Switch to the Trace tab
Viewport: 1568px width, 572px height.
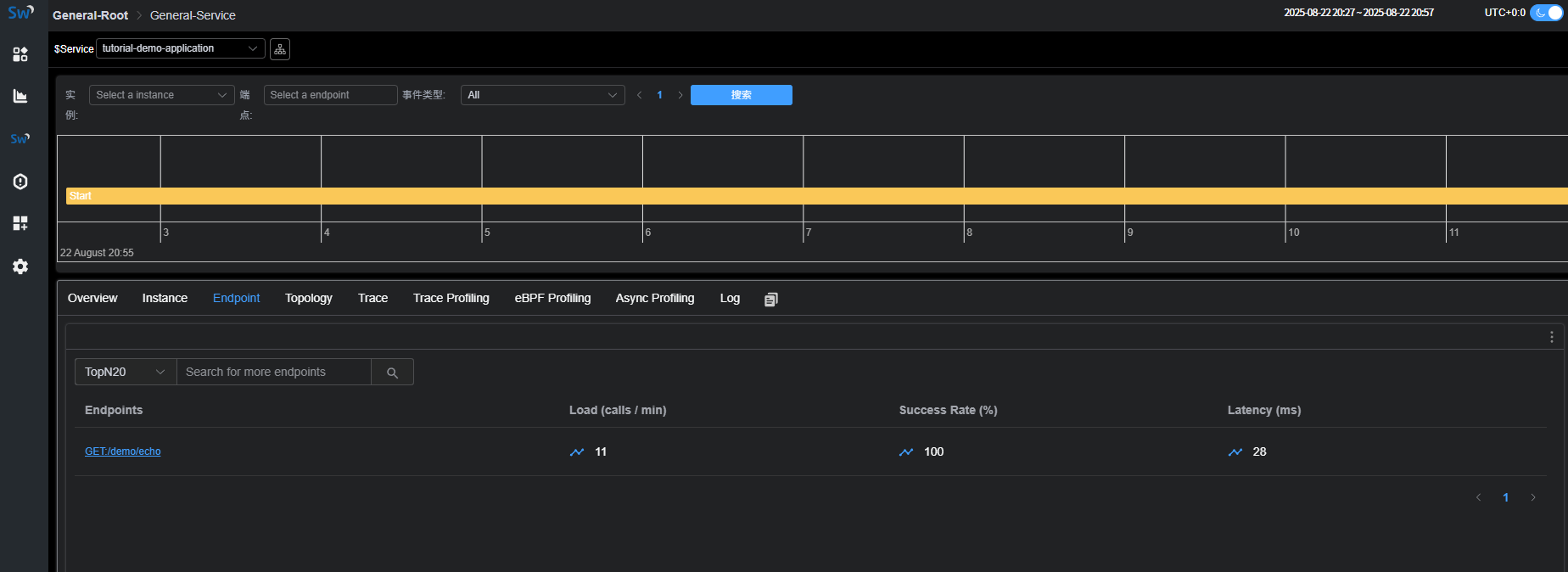372,298
